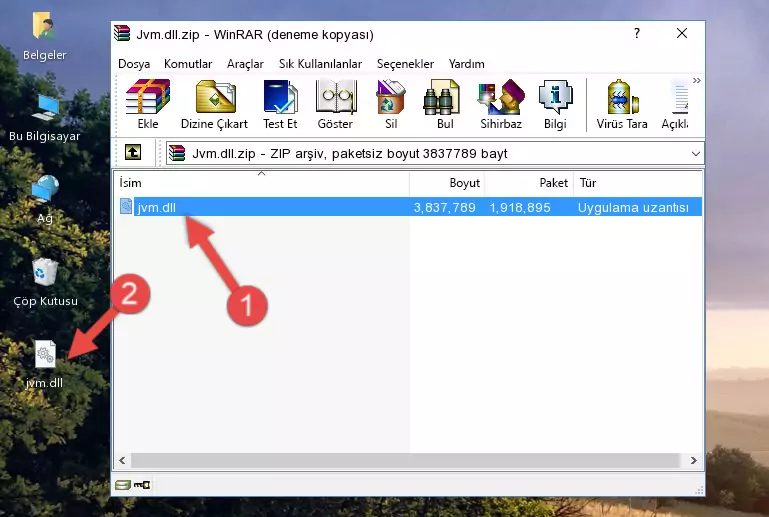This screenshot has height=517, width=769.
Task: Click the drive icon in status bar
Action: [x=123, y=485]
